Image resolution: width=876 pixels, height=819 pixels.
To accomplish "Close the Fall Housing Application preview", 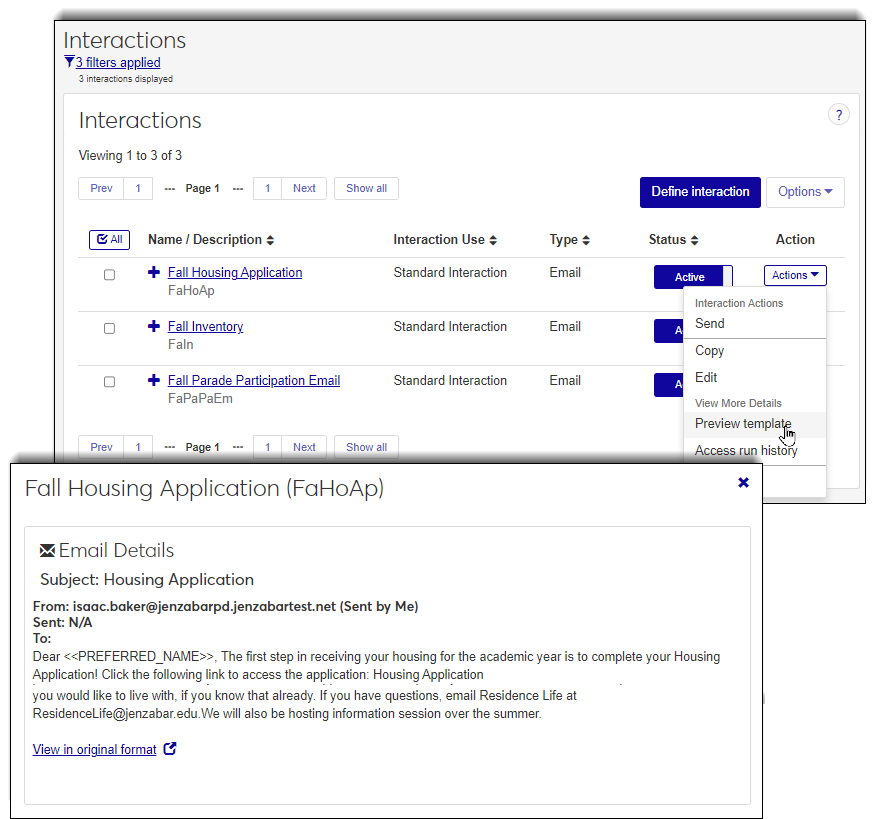I will pyautogui.click(x=743, y=482).
